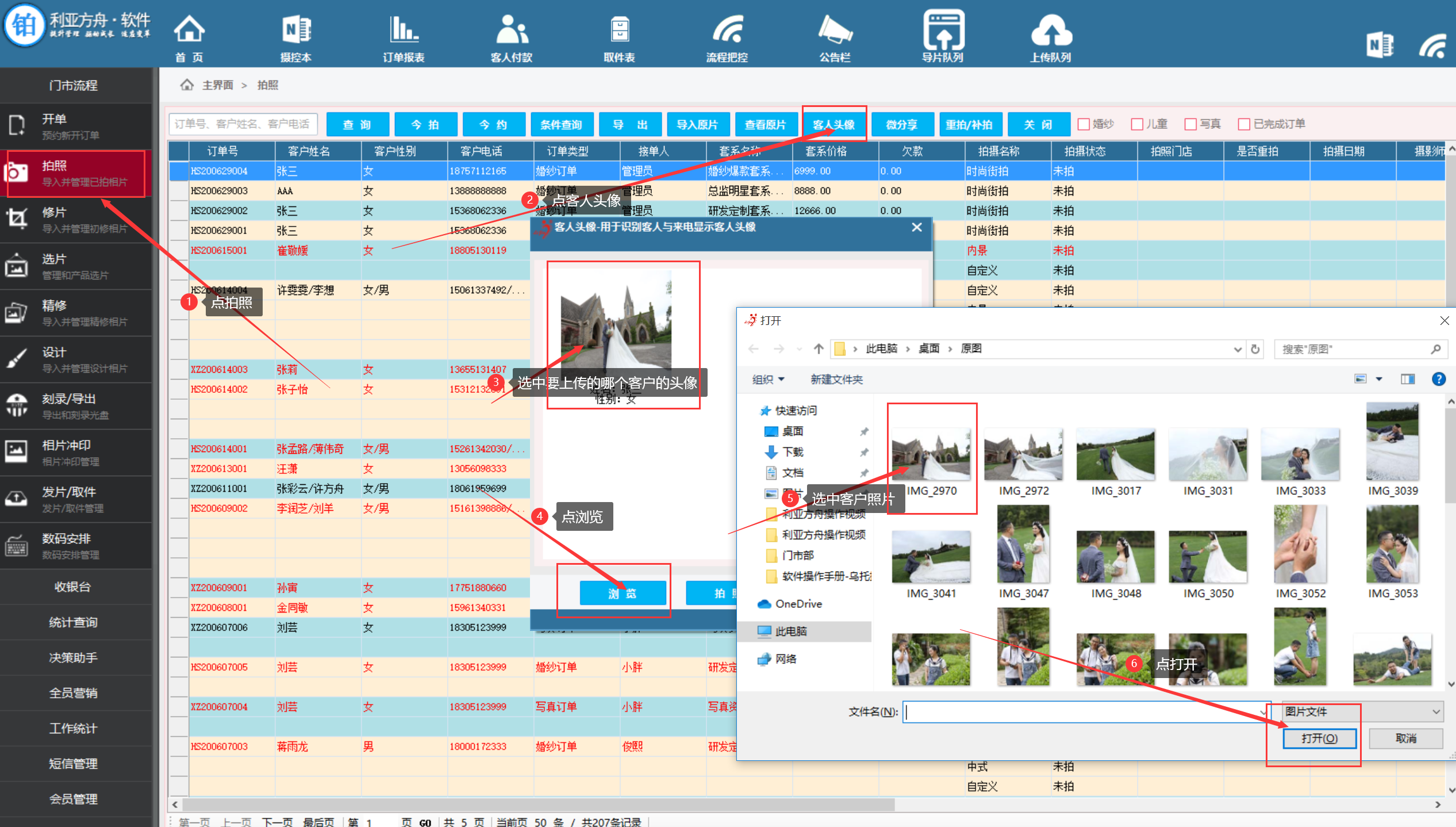Check the 儿童 filter checkbox
Image resolution: width=1456 pixels, height=827 pixels.
point(1137,124)
